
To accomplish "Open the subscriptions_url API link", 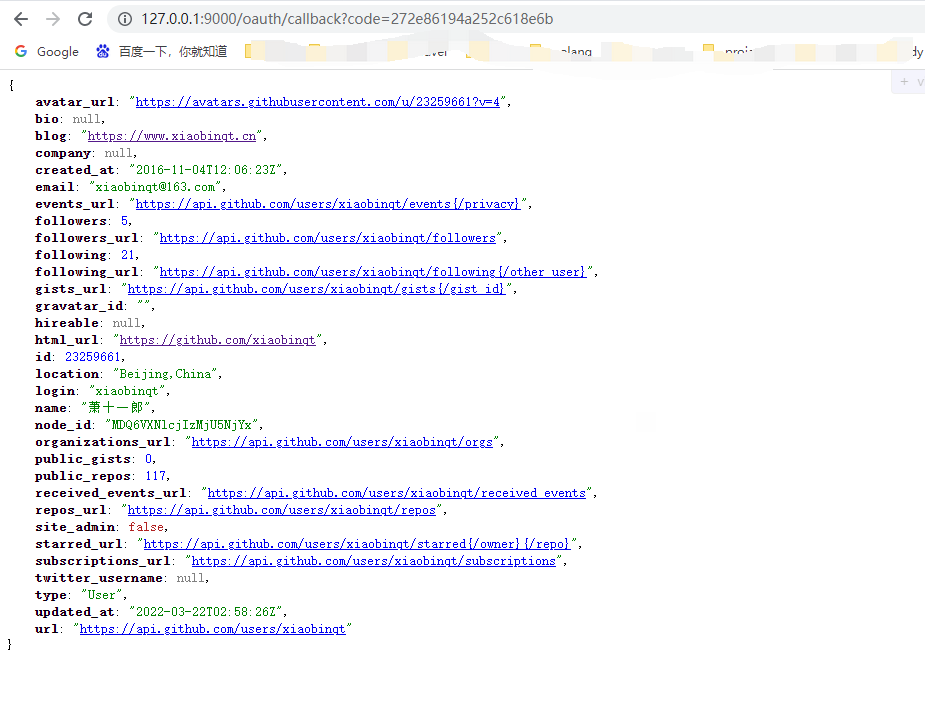I will tap(373, 561).
